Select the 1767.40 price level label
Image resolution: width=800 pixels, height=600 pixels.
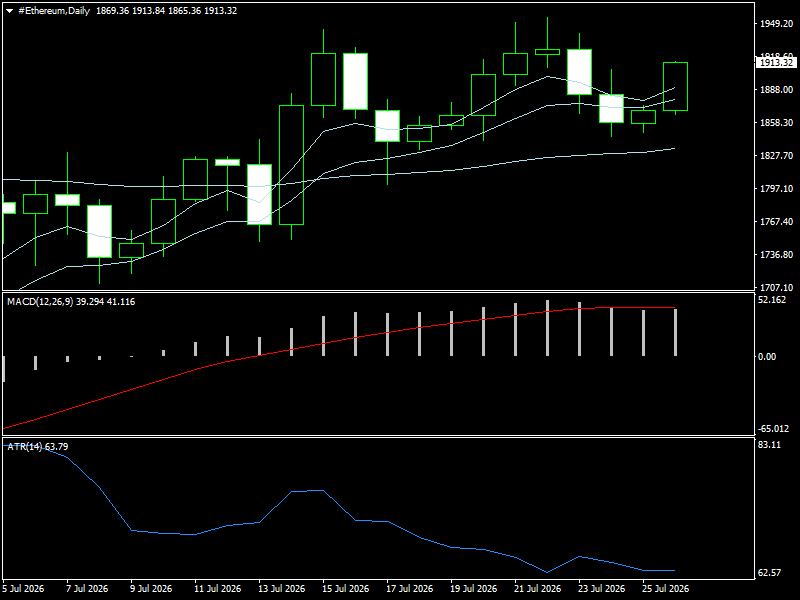click(776, 222)
